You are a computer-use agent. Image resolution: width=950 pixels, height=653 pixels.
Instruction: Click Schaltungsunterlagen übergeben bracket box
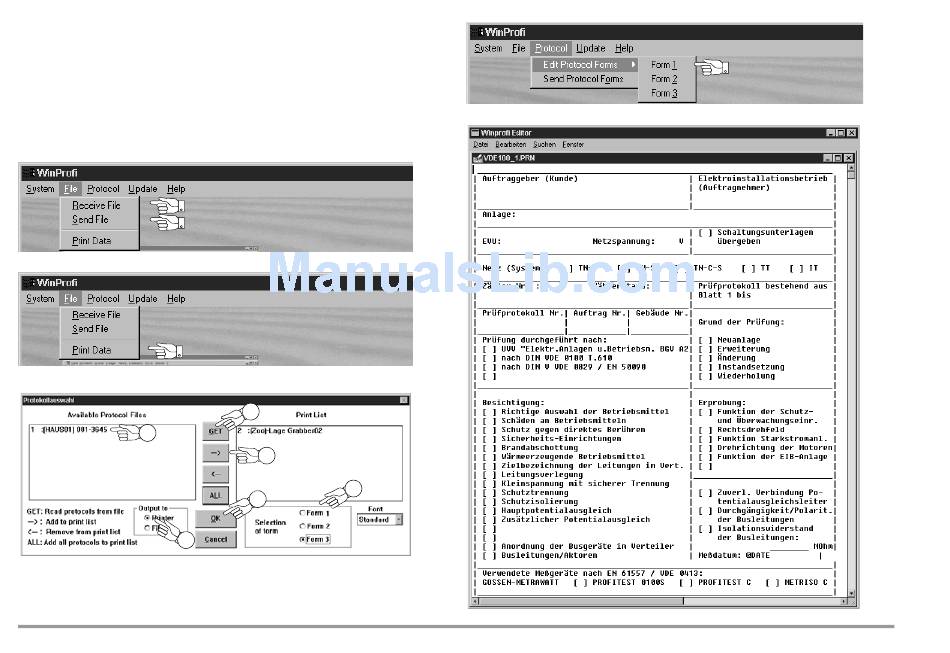pyautogui.click(x=705, y=233)
